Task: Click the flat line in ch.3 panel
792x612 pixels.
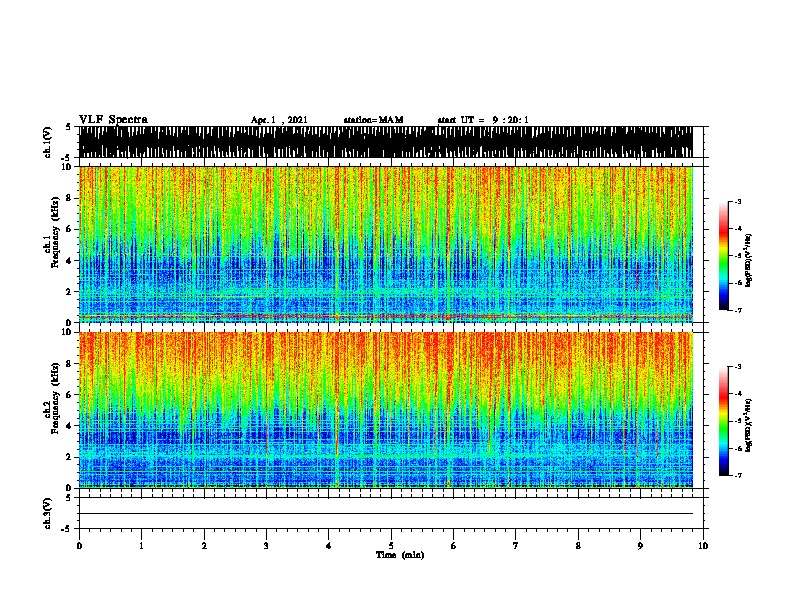Action: 386,514
